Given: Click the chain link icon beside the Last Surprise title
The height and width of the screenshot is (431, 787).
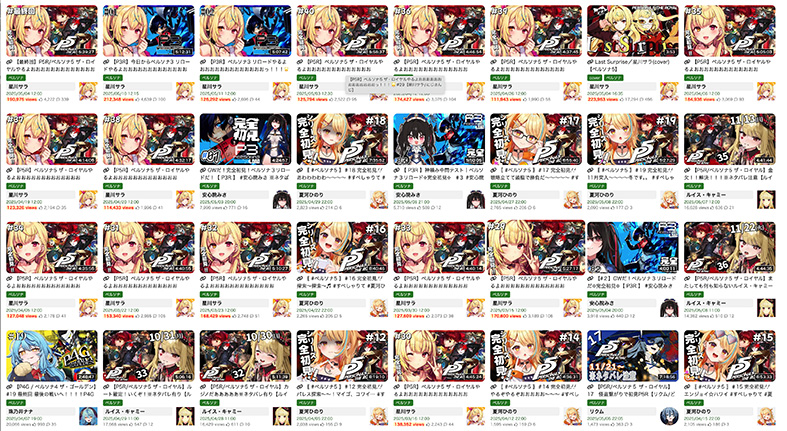Looking at the screenshot, I should [x=591, y=62].
